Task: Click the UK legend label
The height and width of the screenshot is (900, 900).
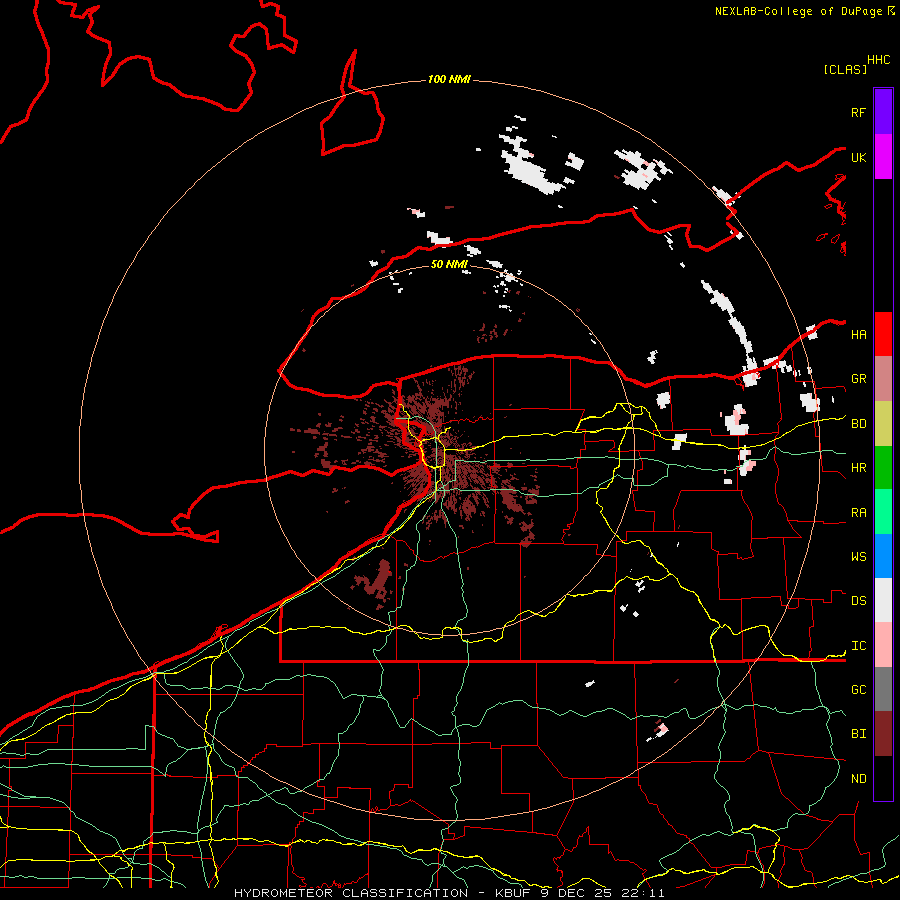Action: [858, 157]
